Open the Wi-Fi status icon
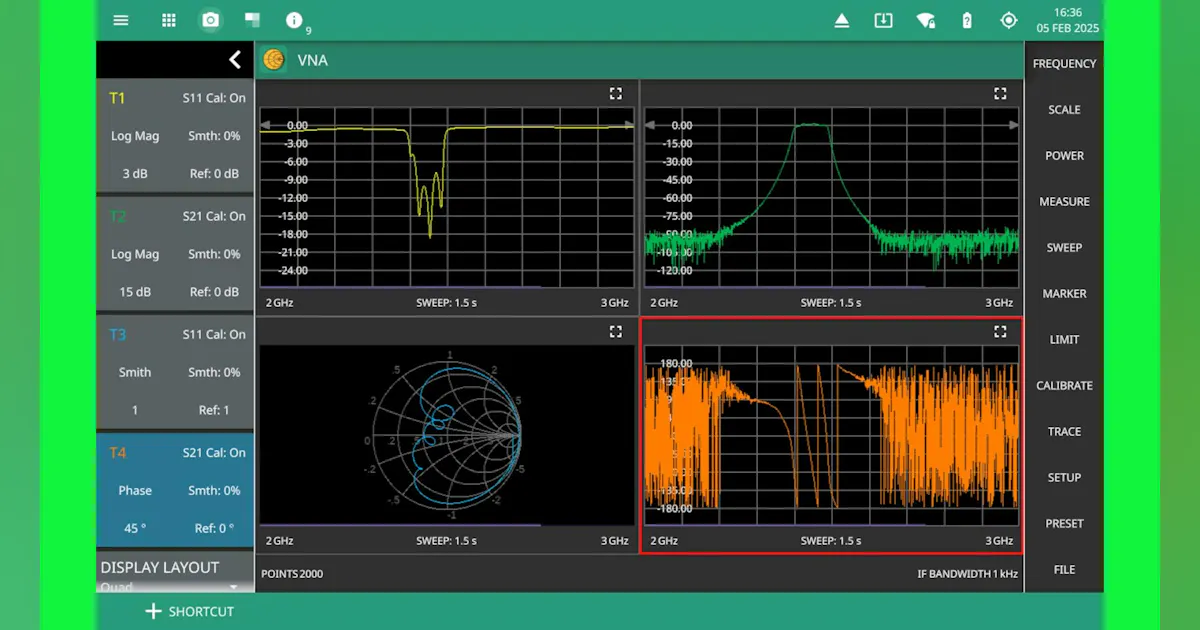The image size is (1200, 630). [926, 20]
